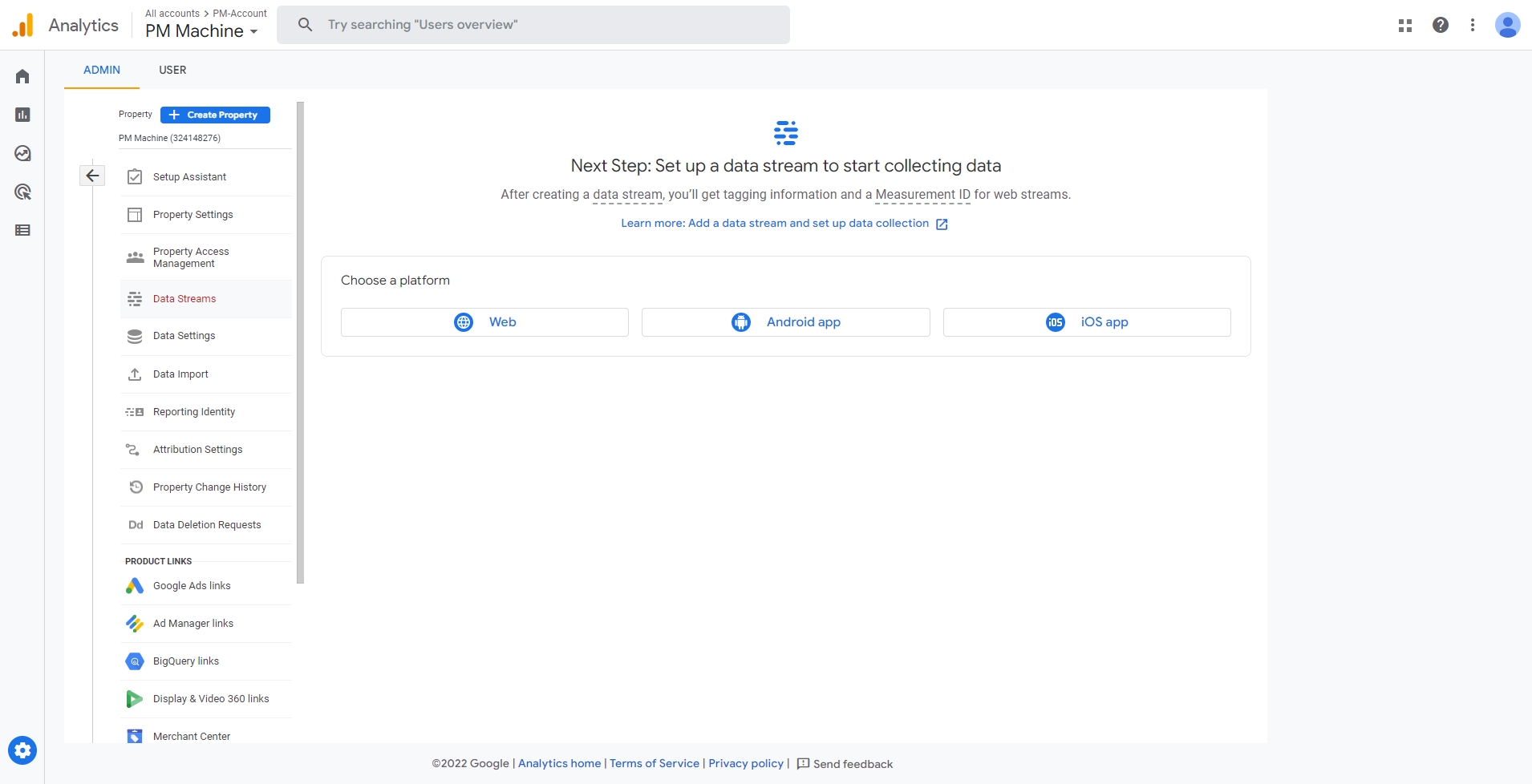Open the Explore icon in left rail

point(22,153)
